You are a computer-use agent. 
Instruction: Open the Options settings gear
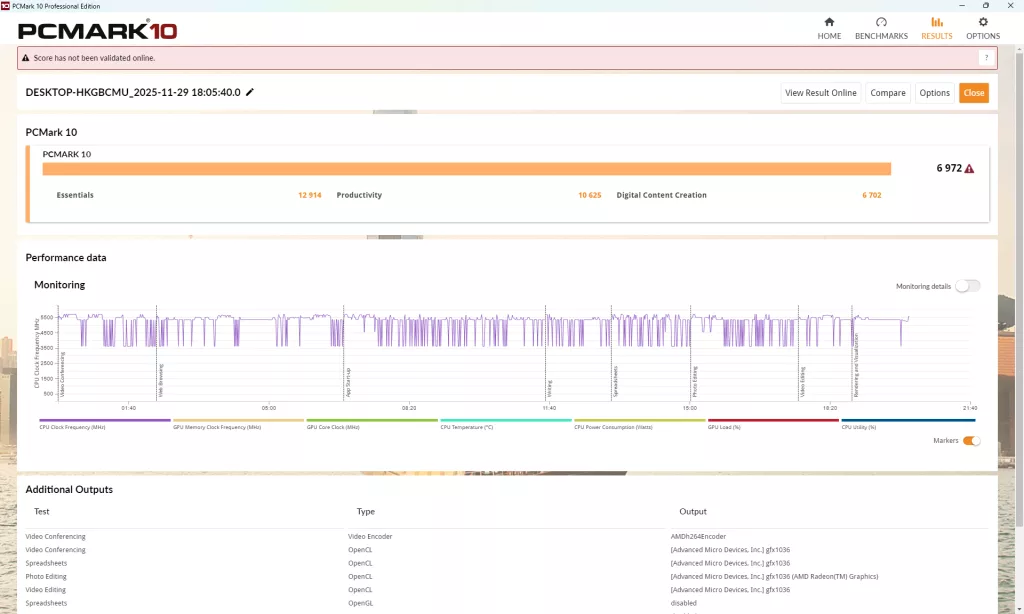(x=982, y=28)
